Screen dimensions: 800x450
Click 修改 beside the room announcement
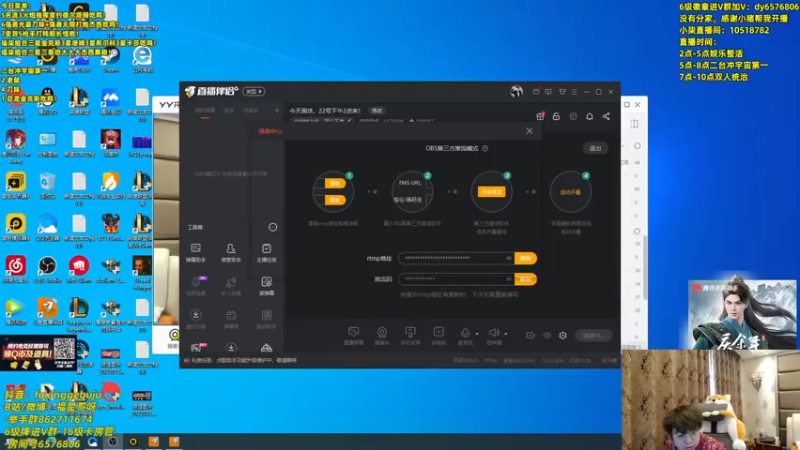tap(377, 111)
